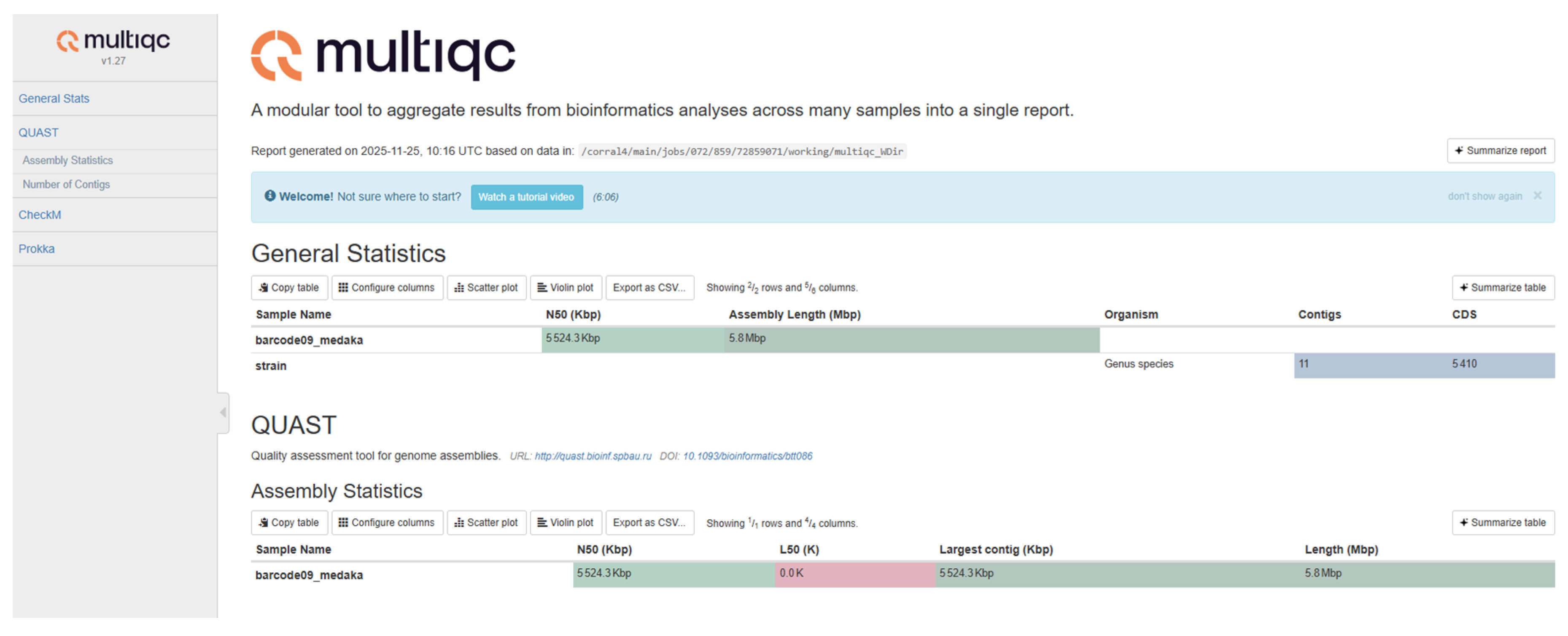This screenshot has height=636, width=1568.
Task: Navigate to the CheckM section
Action: (40, 215)
